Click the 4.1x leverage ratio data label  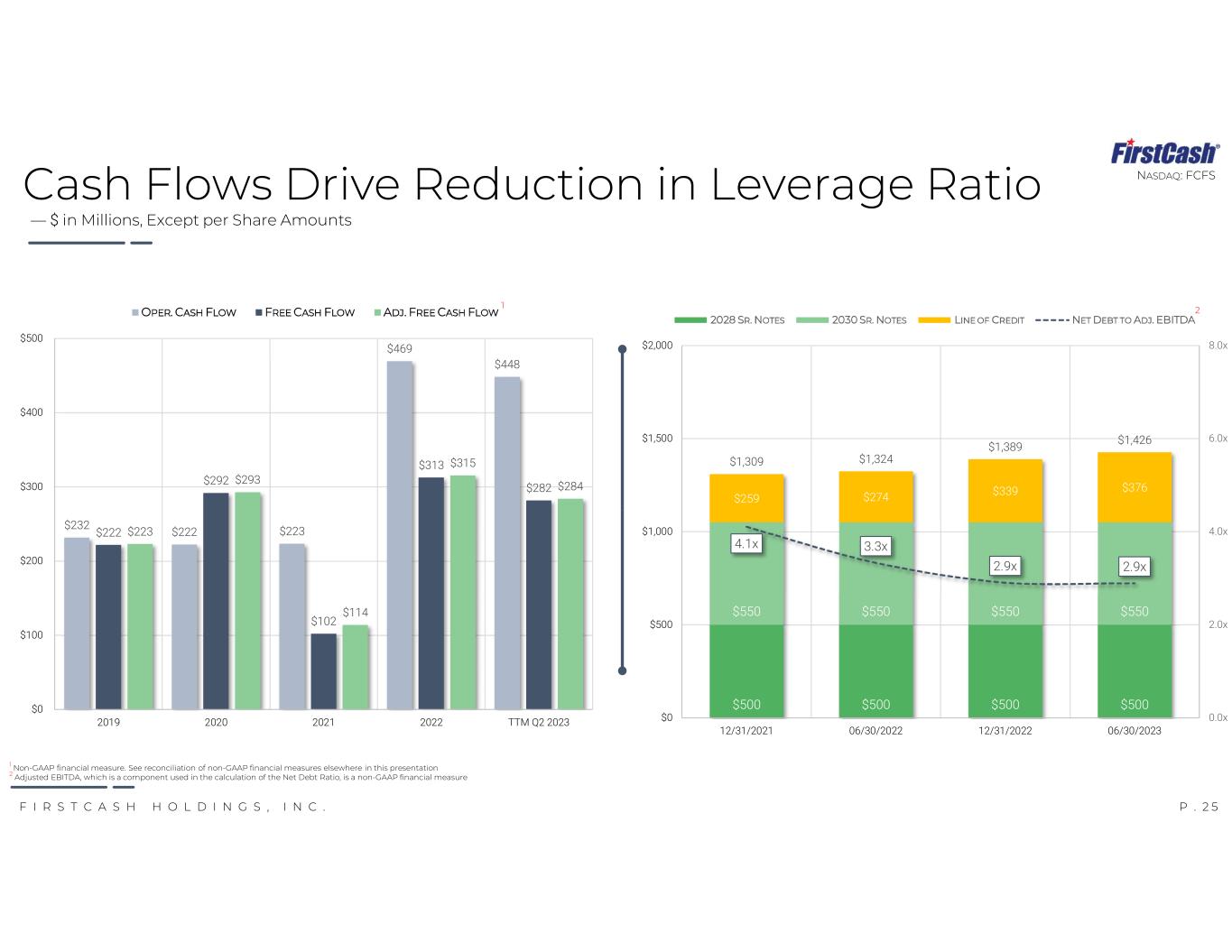coord(746,543)
